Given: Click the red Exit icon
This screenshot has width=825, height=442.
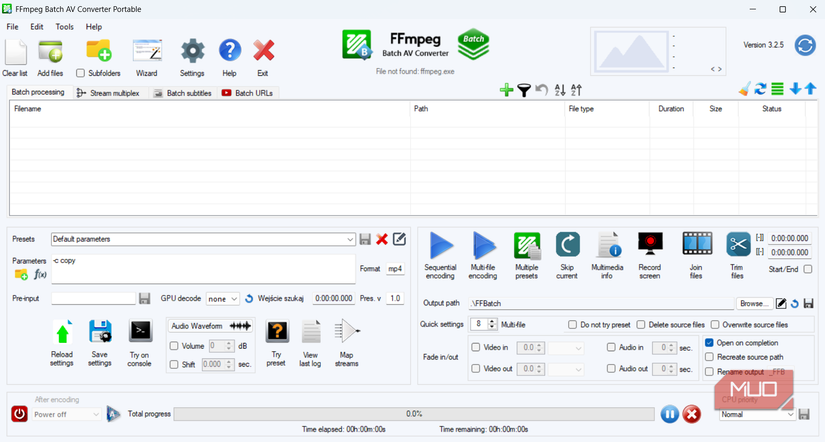Looking at the screenshot, I should click(x=263, y=51).
